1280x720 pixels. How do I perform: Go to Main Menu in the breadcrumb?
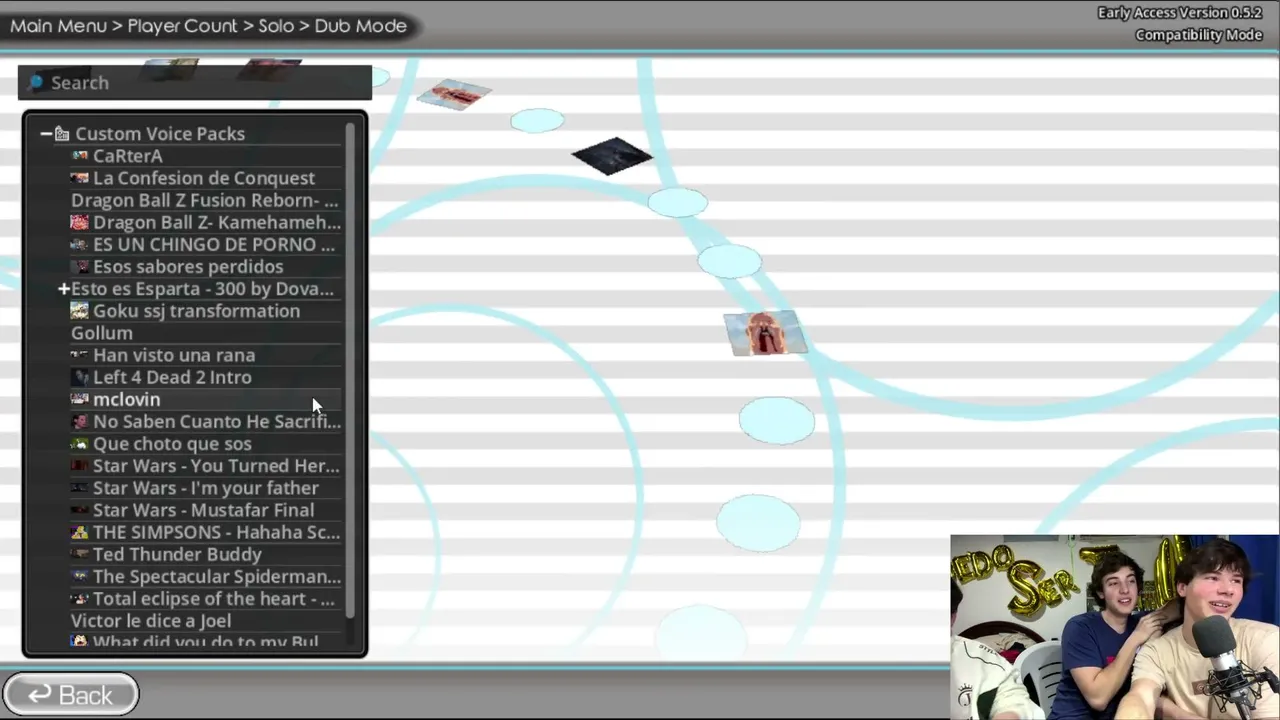[x=58, y=26]
